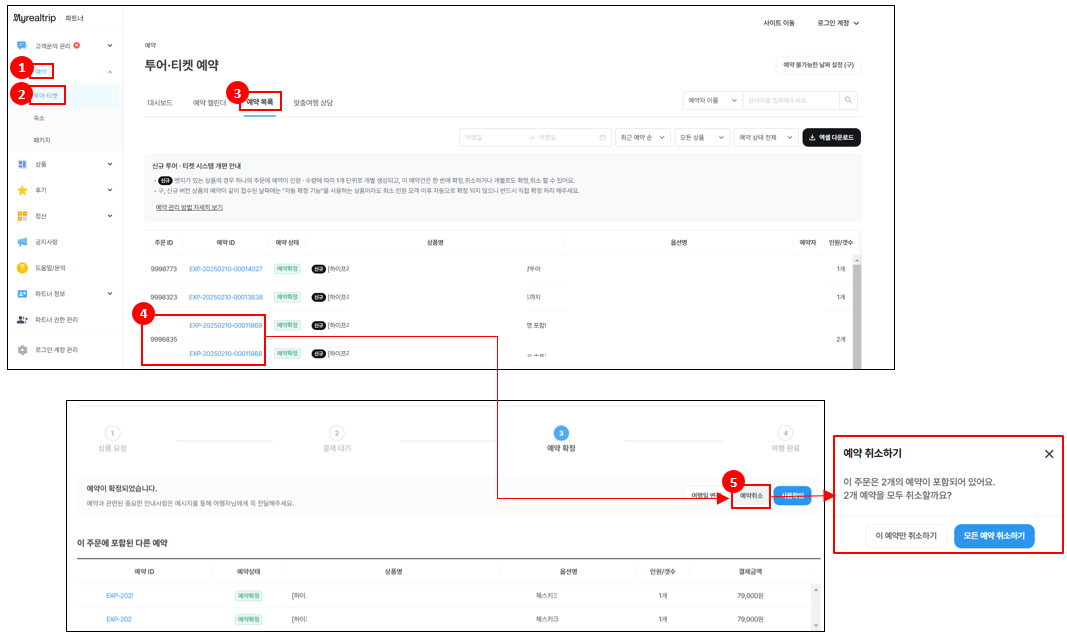This screenshot has height=632, width=1067.
Task: Click the search magnifier icon
Action: (848, 100)
